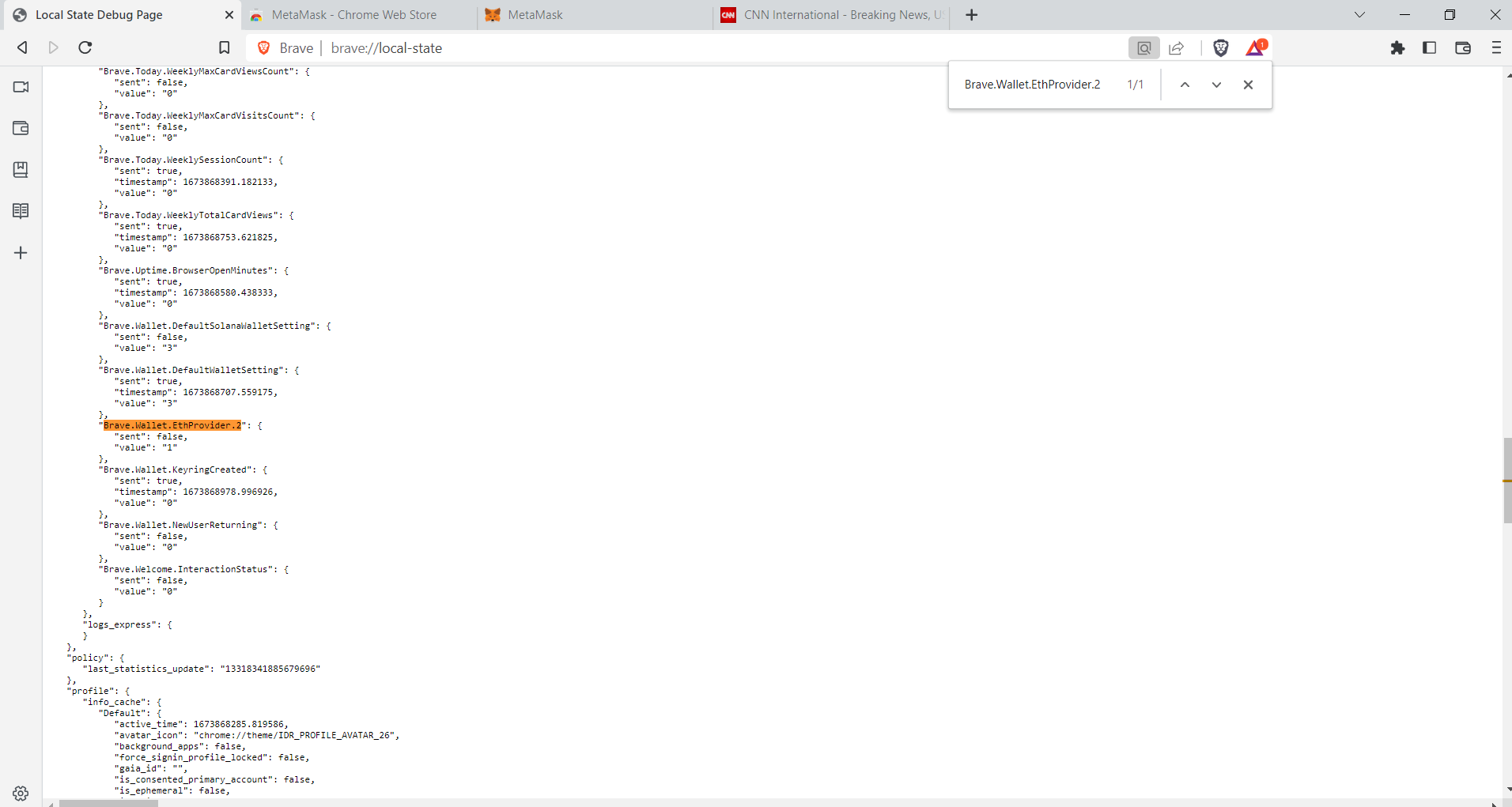Dismiss the find bar with the X
1512x807 pixels.
pyautogui.click(x=1248, y=85)
